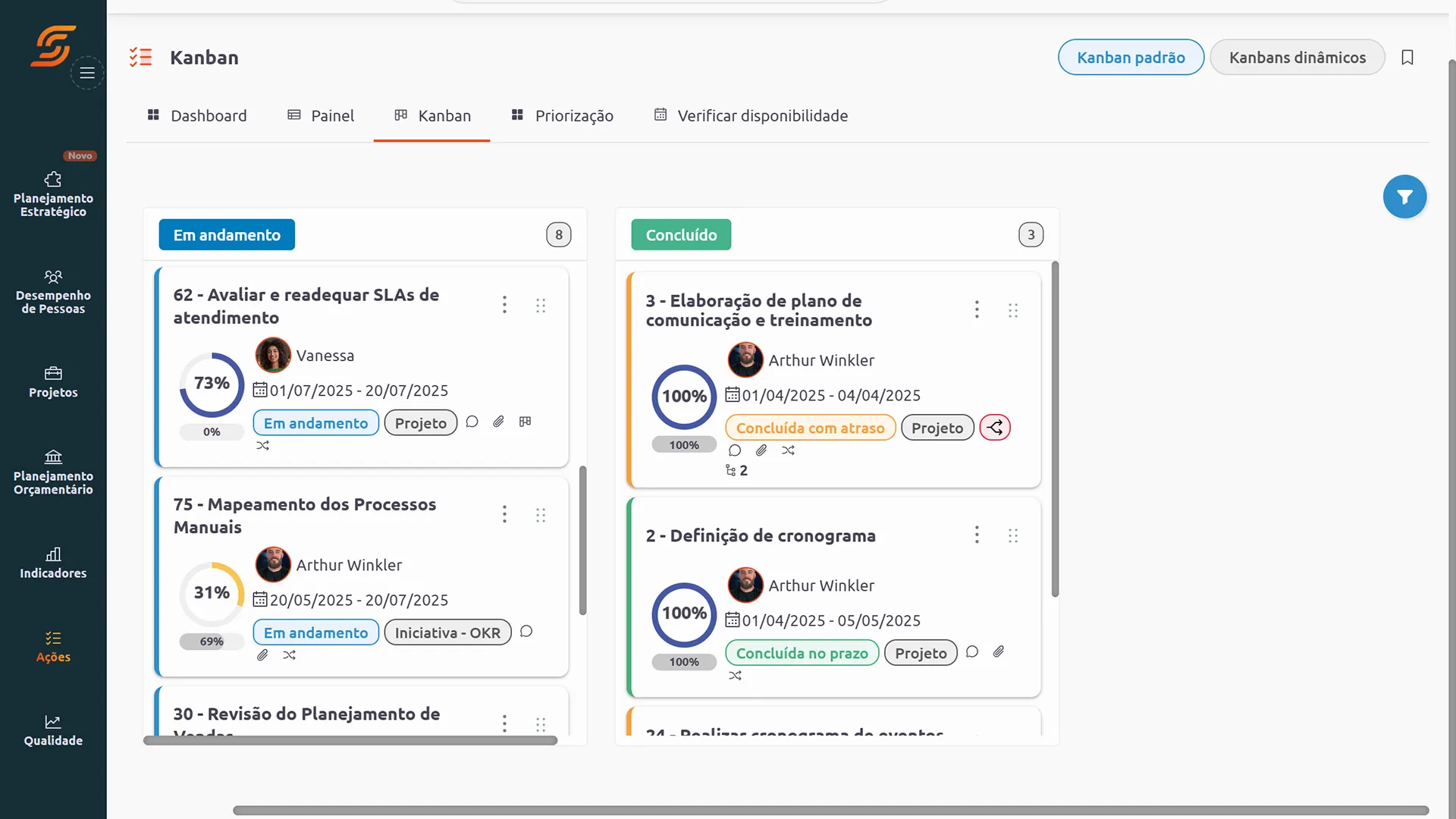Click the 73% progress ring on card 62
The image size is (1456, 819).
(x=212, y=384)
